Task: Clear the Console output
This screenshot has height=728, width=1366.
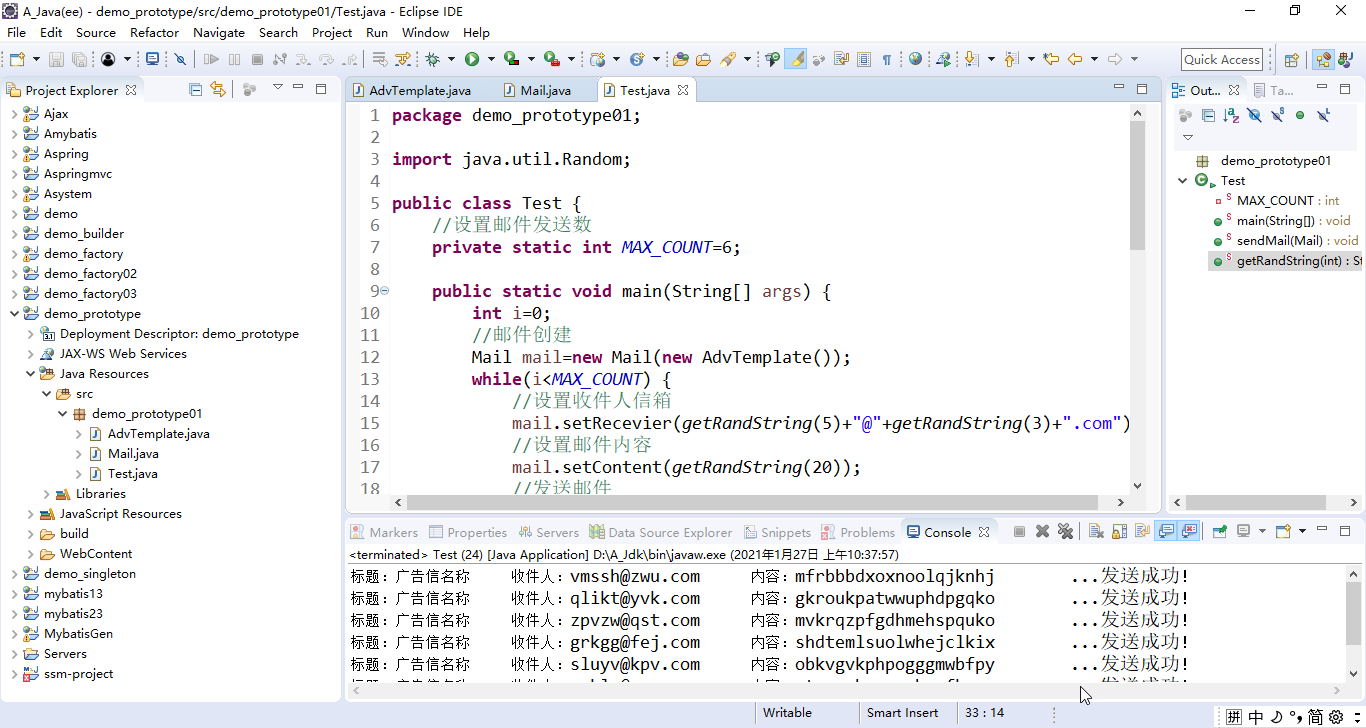Action: [1096, 532]
